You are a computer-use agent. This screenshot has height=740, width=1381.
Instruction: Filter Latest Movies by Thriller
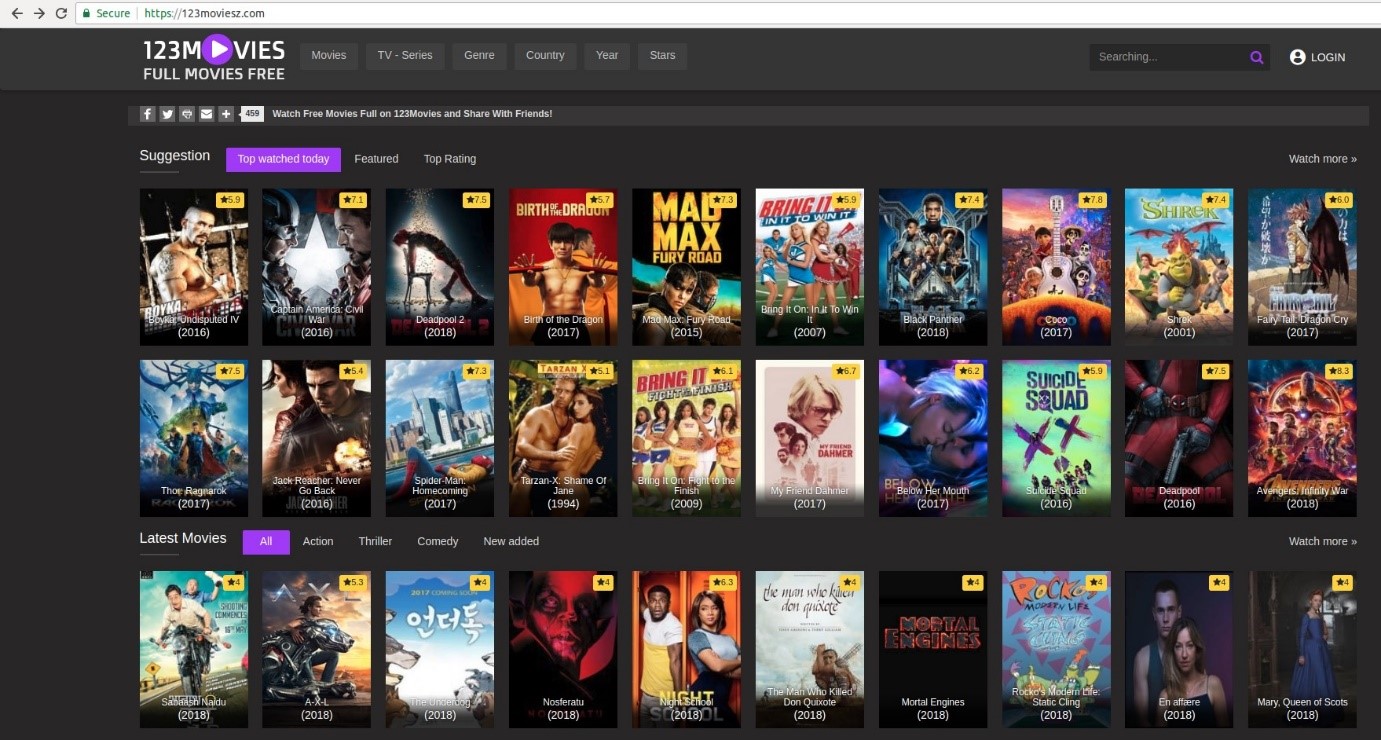pos(375,542)
